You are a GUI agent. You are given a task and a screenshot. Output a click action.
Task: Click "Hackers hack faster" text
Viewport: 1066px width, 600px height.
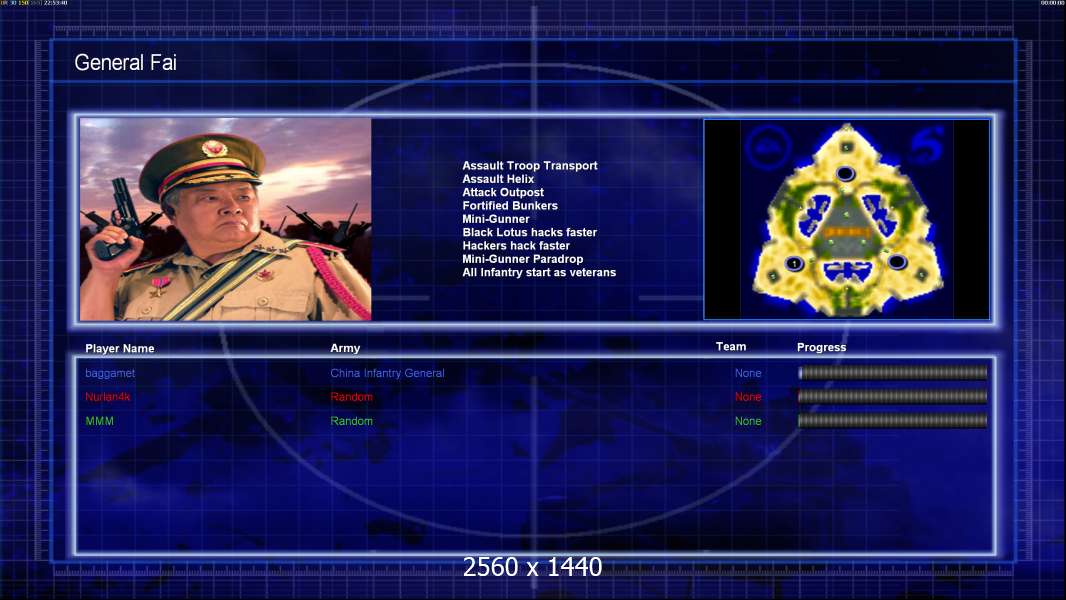click(x=516, y=245)
